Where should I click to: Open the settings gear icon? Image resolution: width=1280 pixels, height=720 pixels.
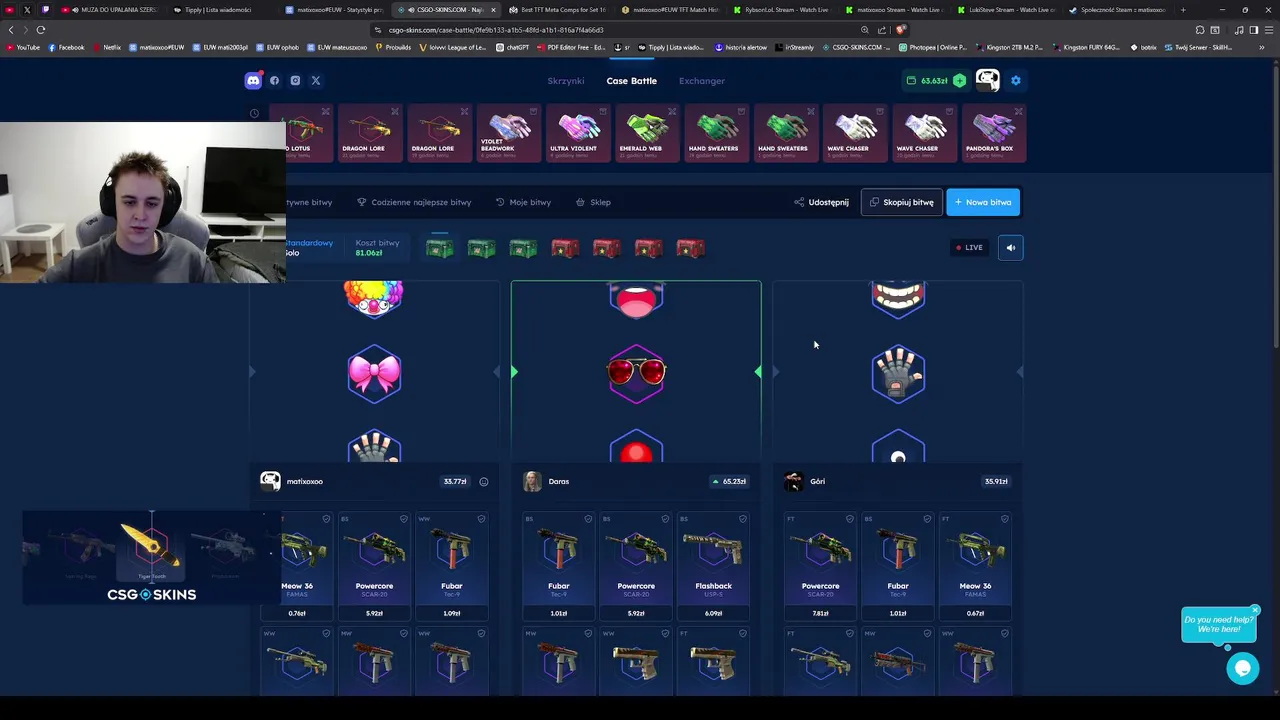(1016, 81)
